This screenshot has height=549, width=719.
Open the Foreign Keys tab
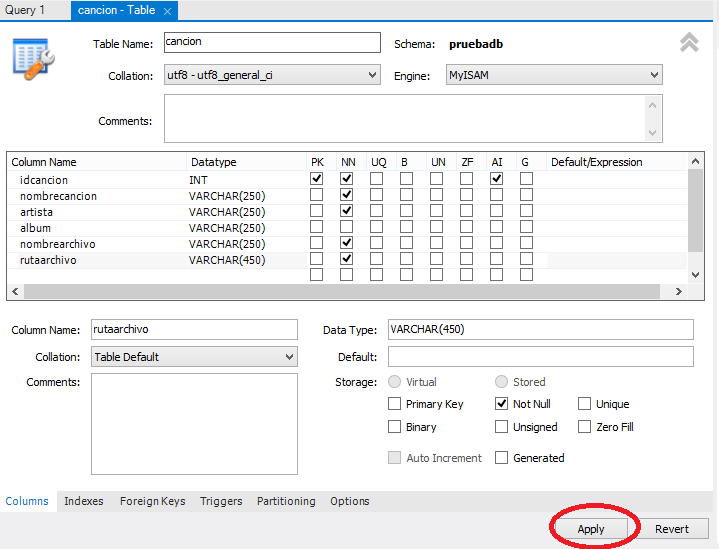coord(153,501)
